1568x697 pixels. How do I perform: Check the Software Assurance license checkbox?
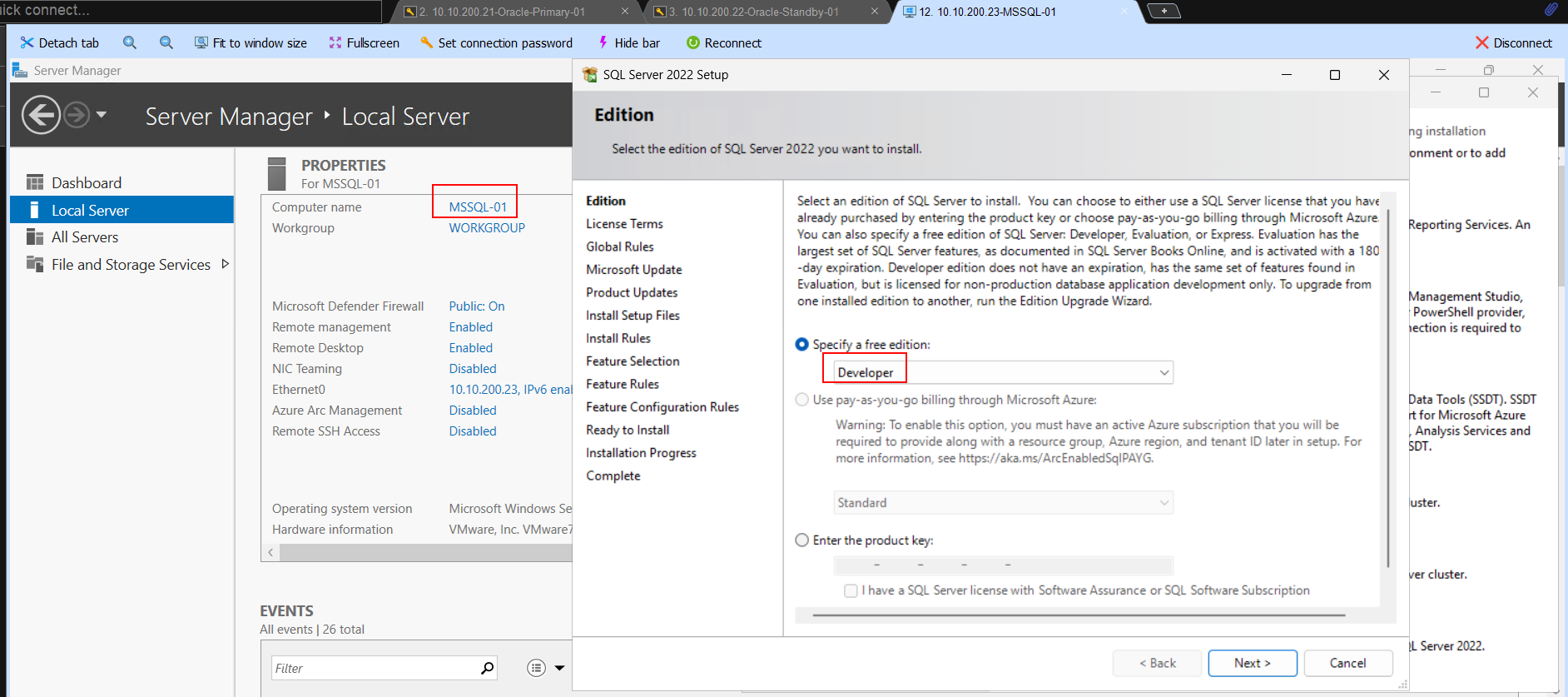[x=851, y=590]
